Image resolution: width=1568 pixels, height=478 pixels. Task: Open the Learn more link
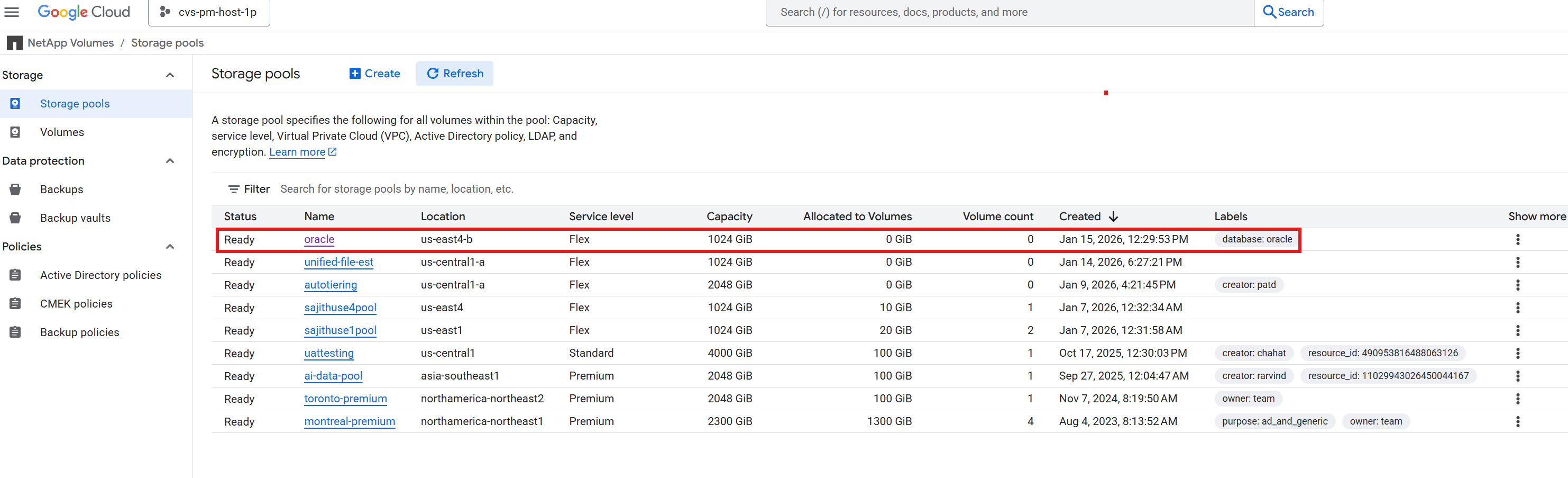[298, 151]
